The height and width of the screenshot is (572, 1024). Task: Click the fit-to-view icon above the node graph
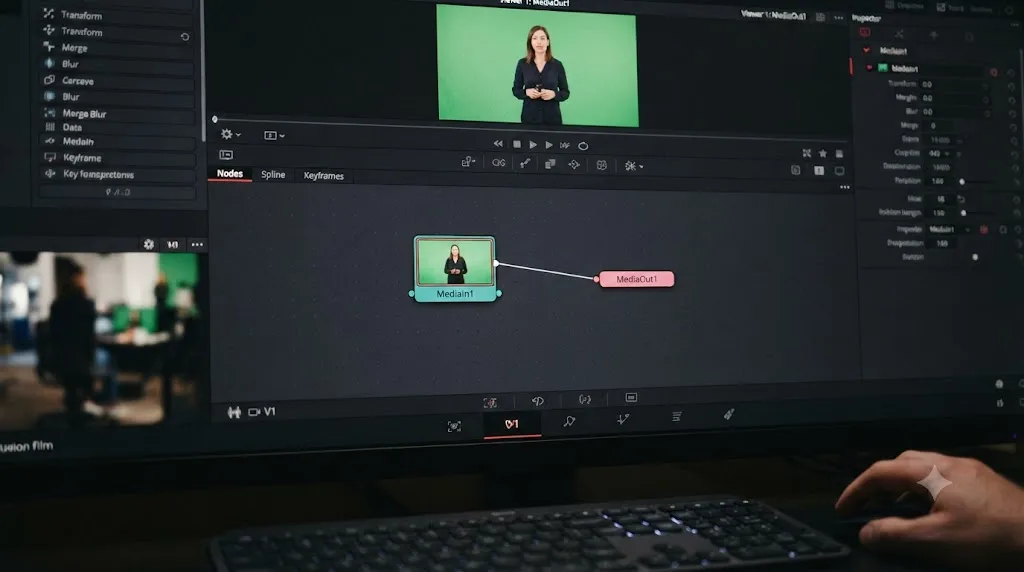click(807, 153)
